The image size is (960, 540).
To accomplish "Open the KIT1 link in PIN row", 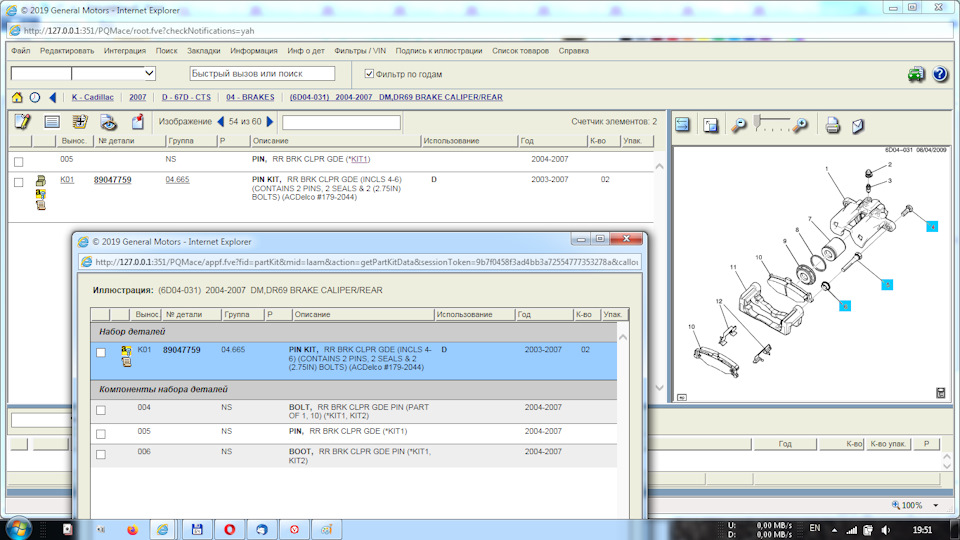I will click(359, 159).
